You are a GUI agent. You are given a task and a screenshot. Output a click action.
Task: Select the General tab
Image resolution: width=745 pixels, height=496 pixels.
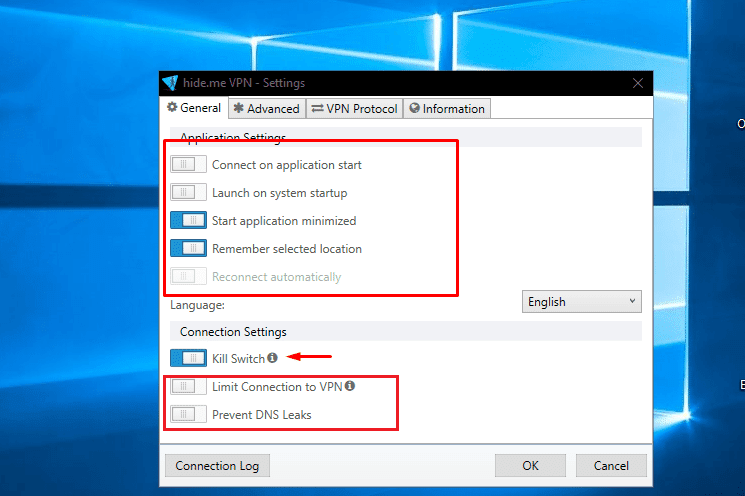(x=194, y=108)
